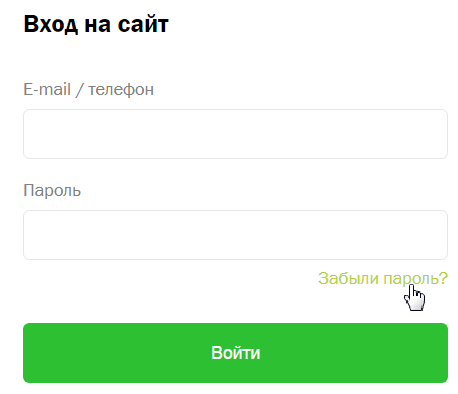Focus the E-mail / телефон input field
This screenshot has height=394, width=458.
click(x=235, y=134)
